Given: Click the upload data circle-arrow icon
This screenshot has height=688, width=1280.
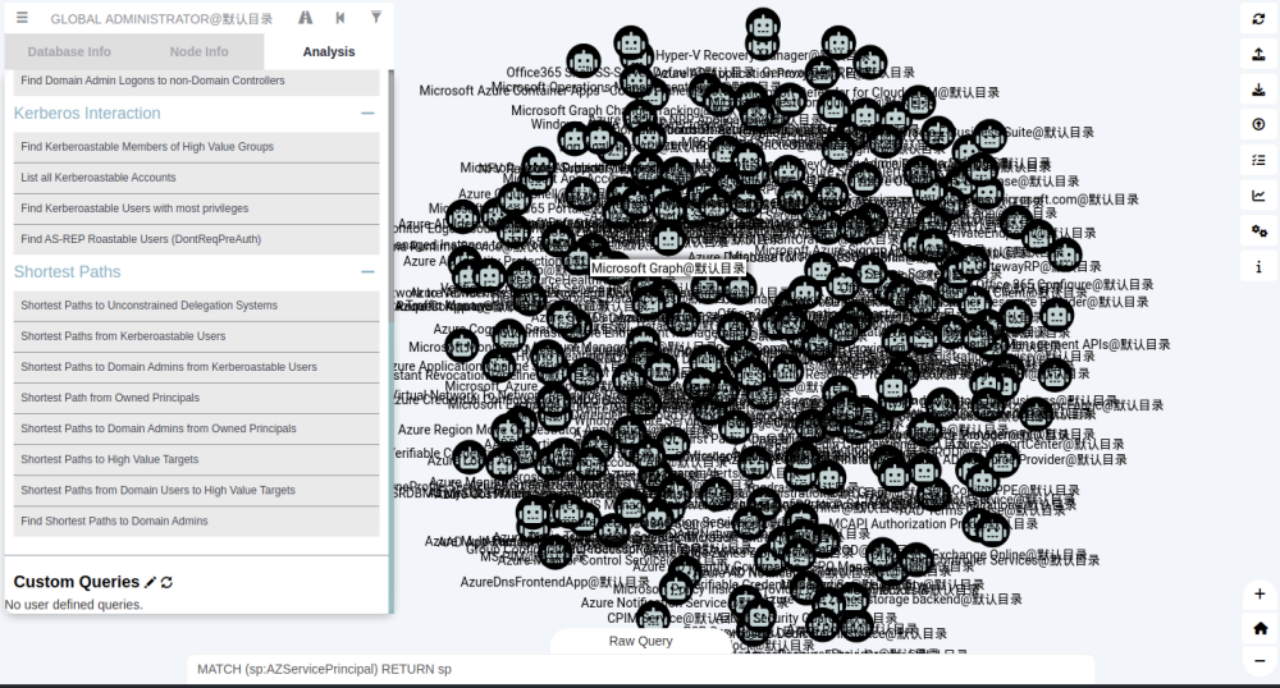Looking at the screenshot, I should [1259, 125].
